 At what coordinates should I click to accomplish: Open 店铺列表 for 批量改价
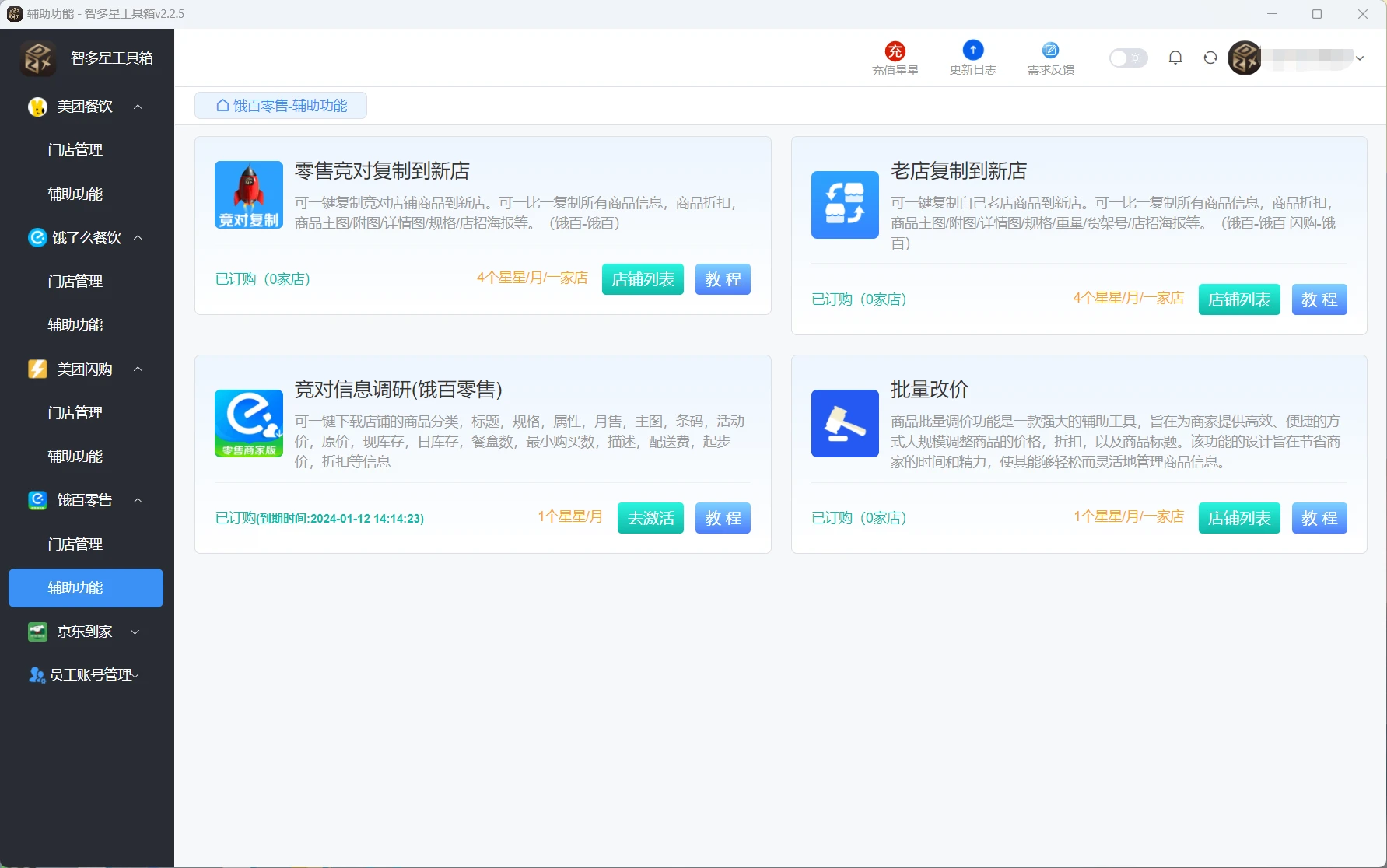click(x=1239, y=518)
